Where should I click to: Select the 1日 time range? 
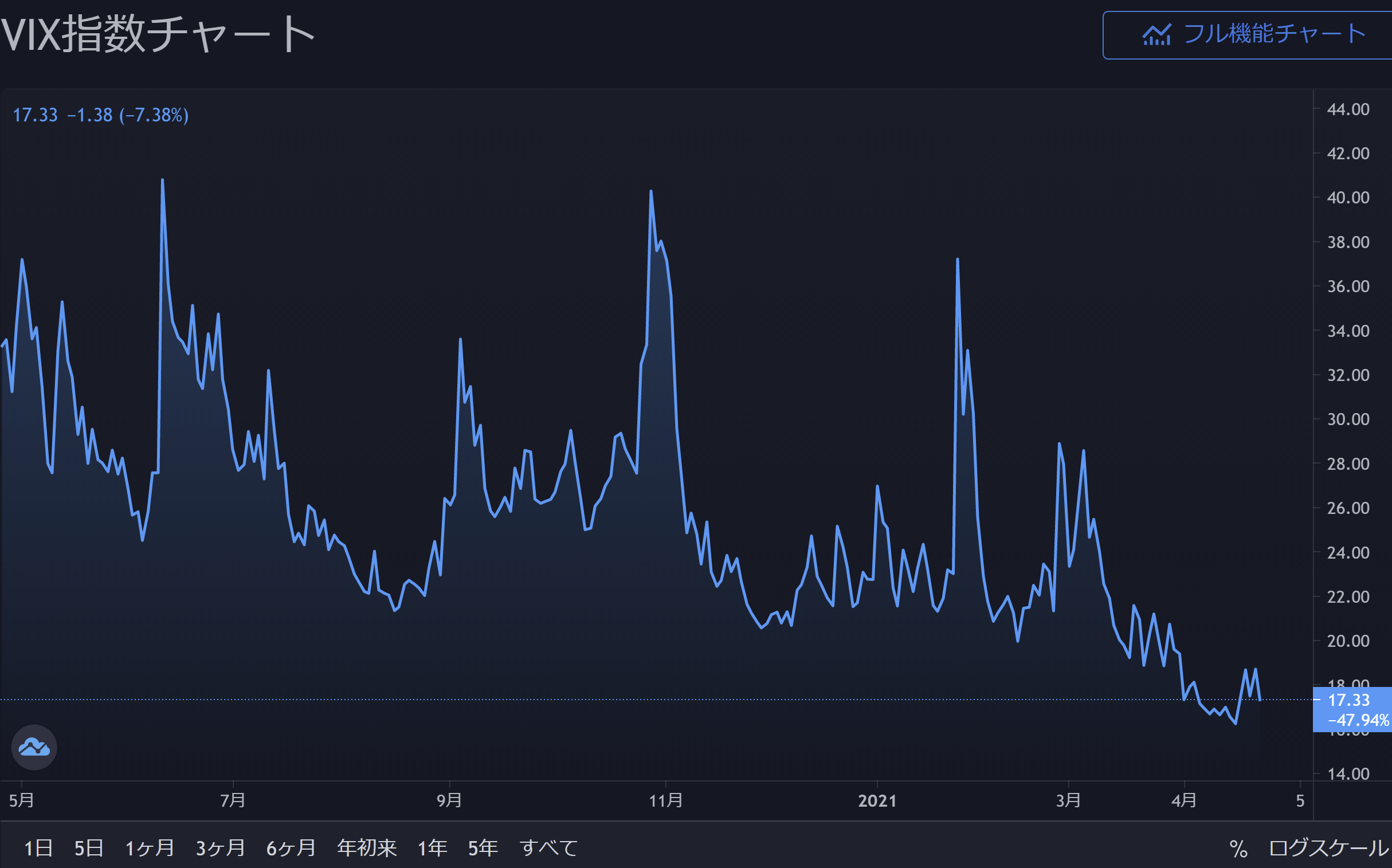click(38, 848)
